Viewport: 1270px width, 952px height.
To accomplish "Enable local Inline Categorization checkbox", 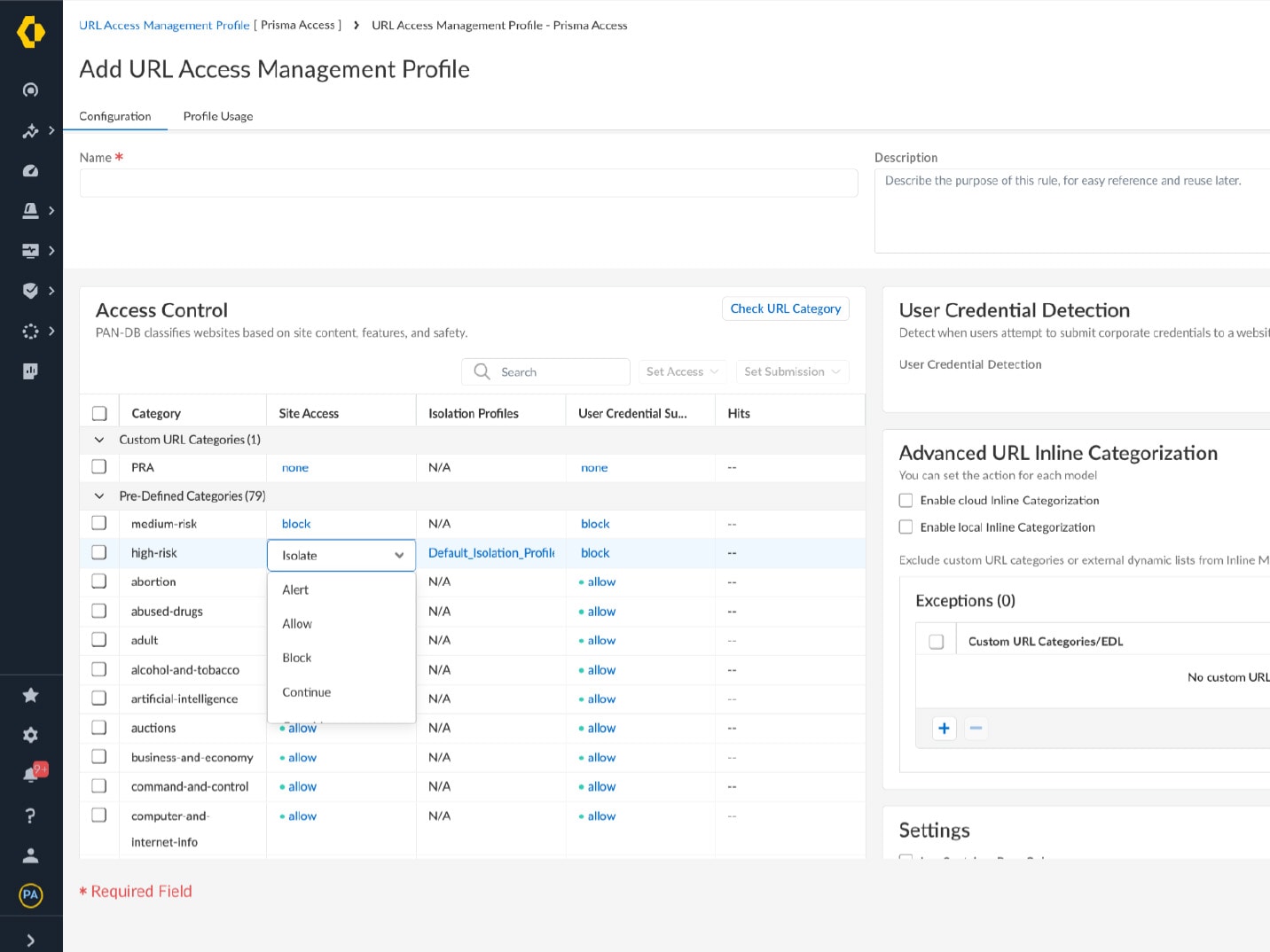I will click(905, 527).
